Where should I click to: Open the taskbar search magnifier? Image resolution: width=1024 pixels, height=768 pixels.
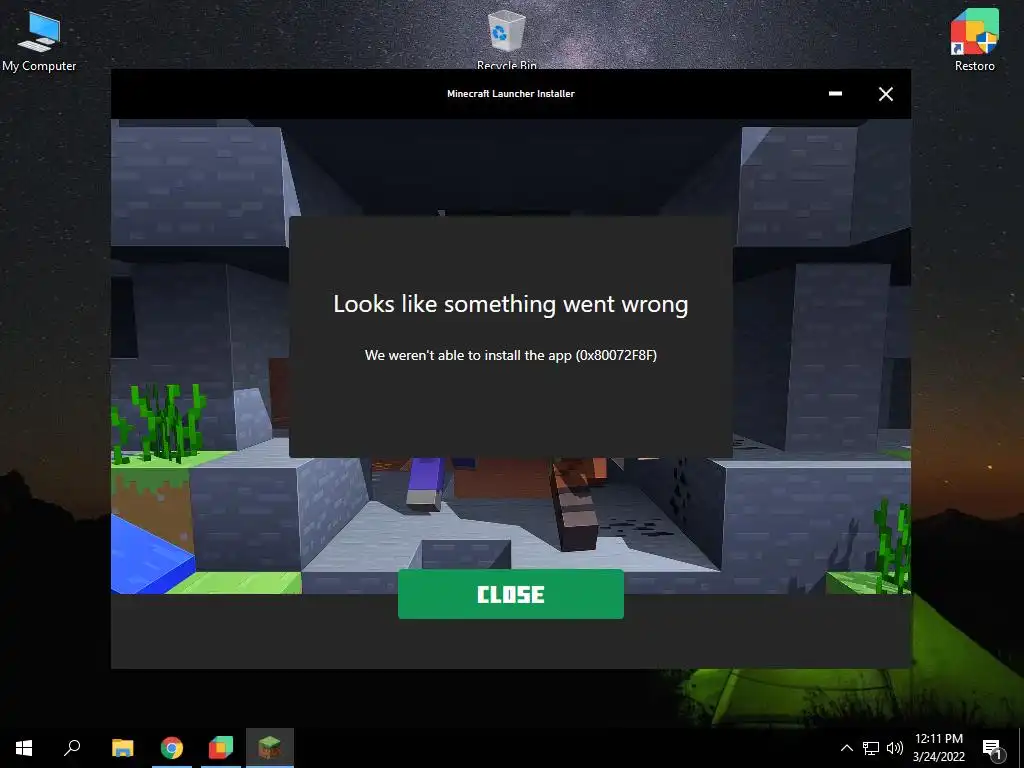(x=72, y=748)
